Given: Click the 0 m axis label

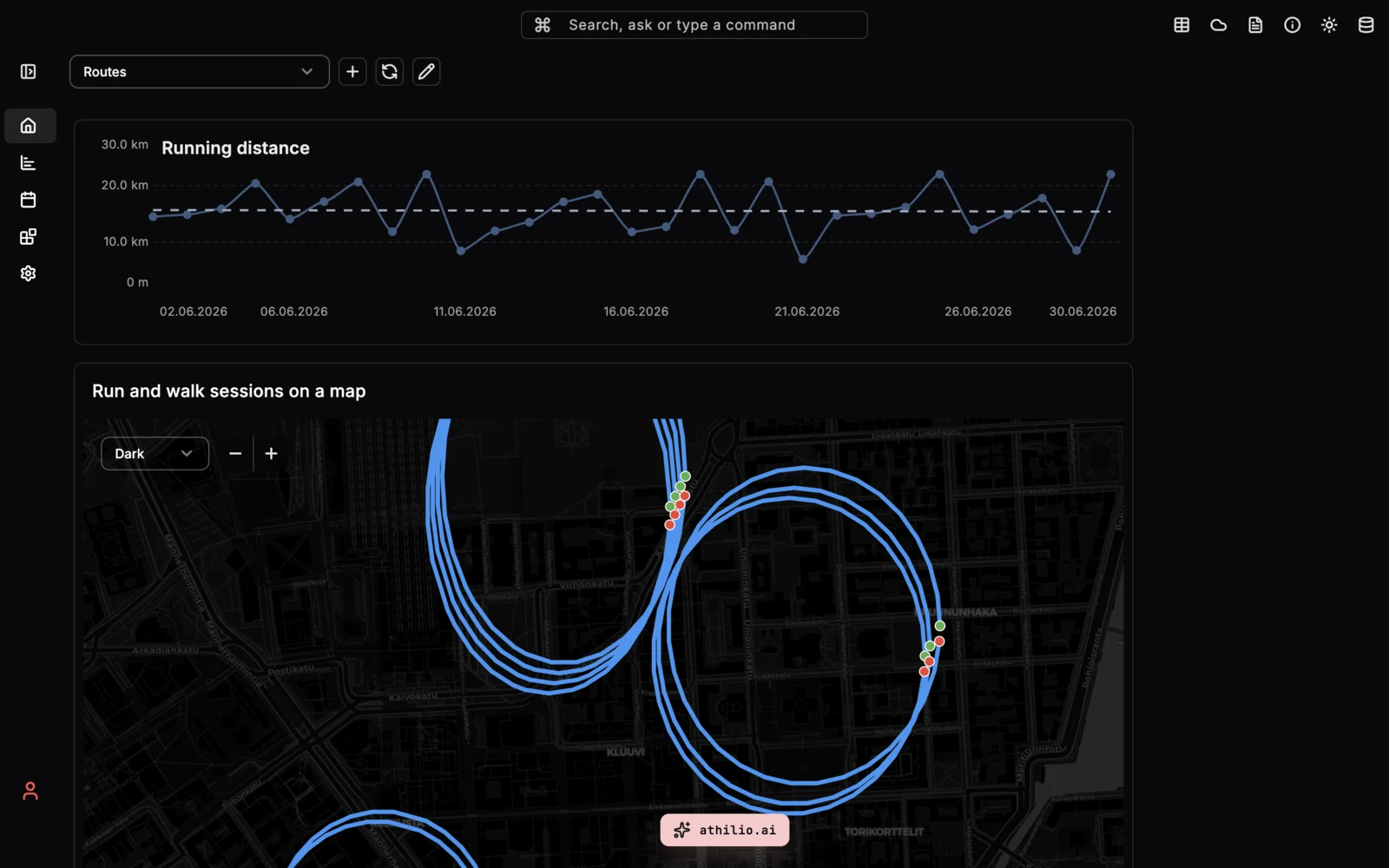Looking at the screenshot, I should point(137,283).
